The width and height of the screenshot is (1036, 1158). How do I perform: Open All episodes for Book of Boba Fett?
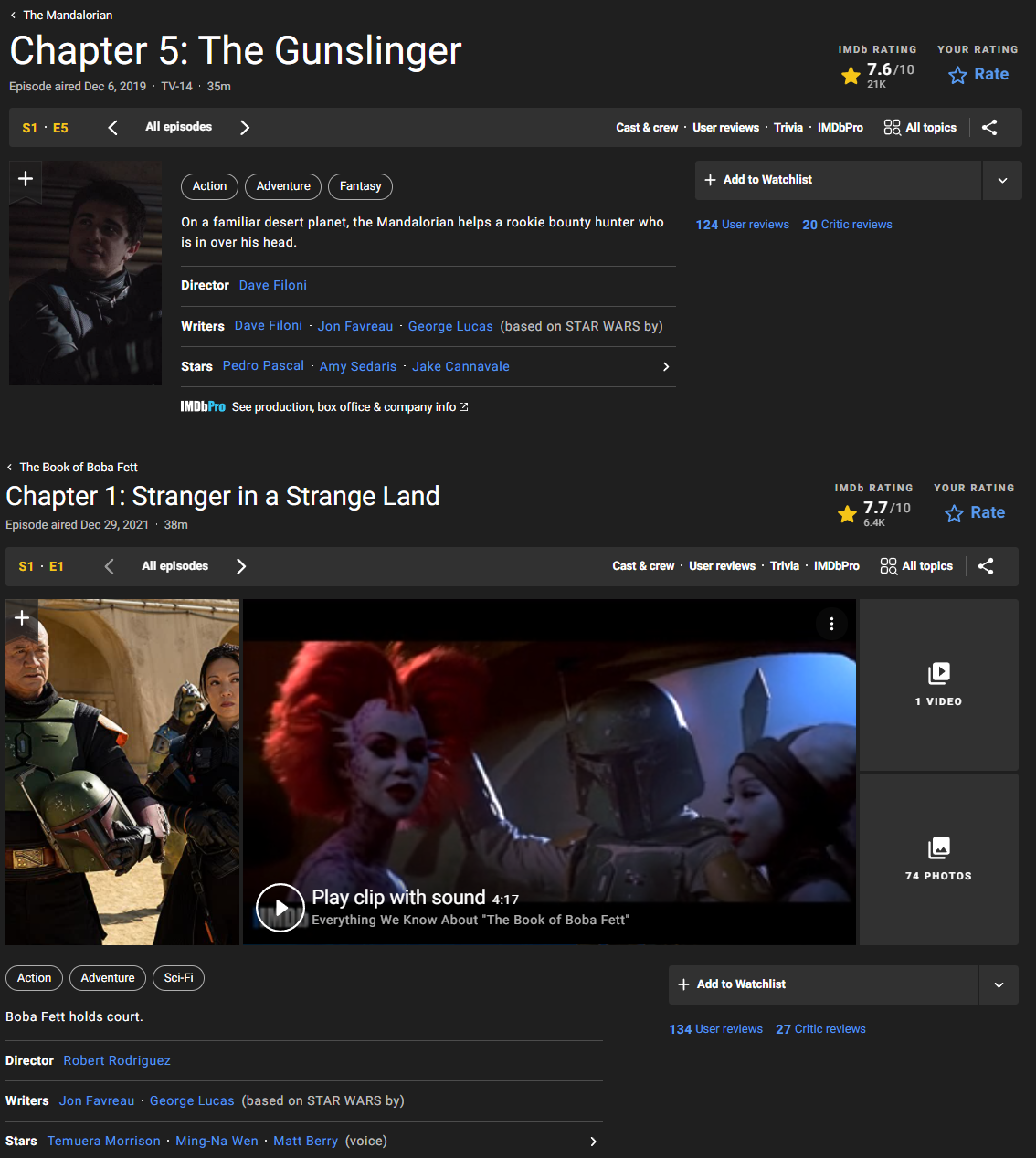[175, 566]
